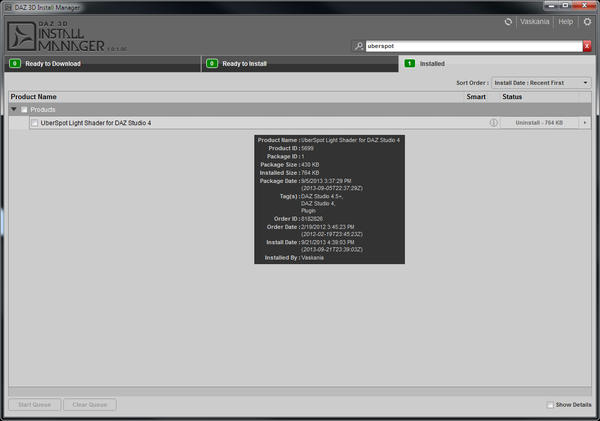Open the Vaskania account menu
This screenshot has height=421, width=600.
pyautogui.click(x=535, y=22)
